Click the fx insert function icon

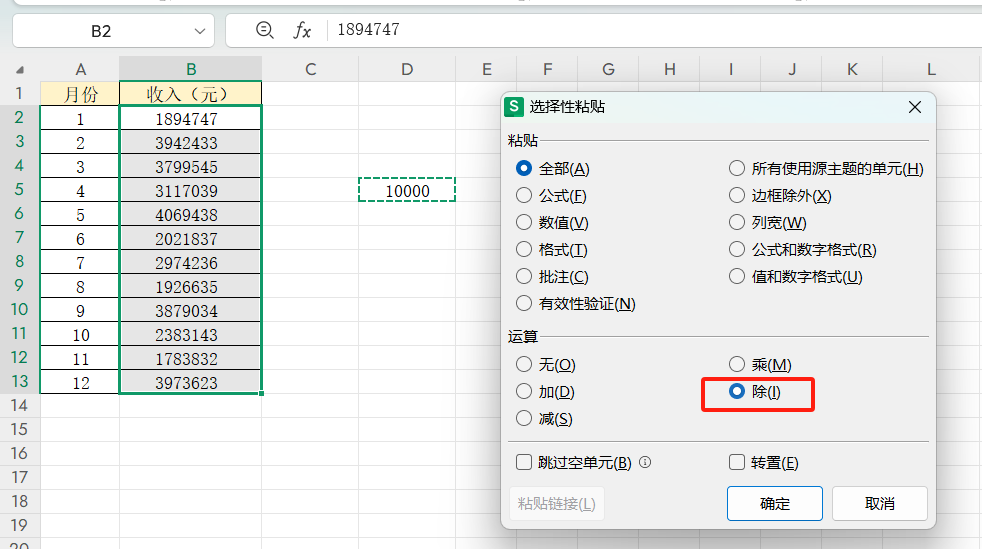[x=302, y=31]
